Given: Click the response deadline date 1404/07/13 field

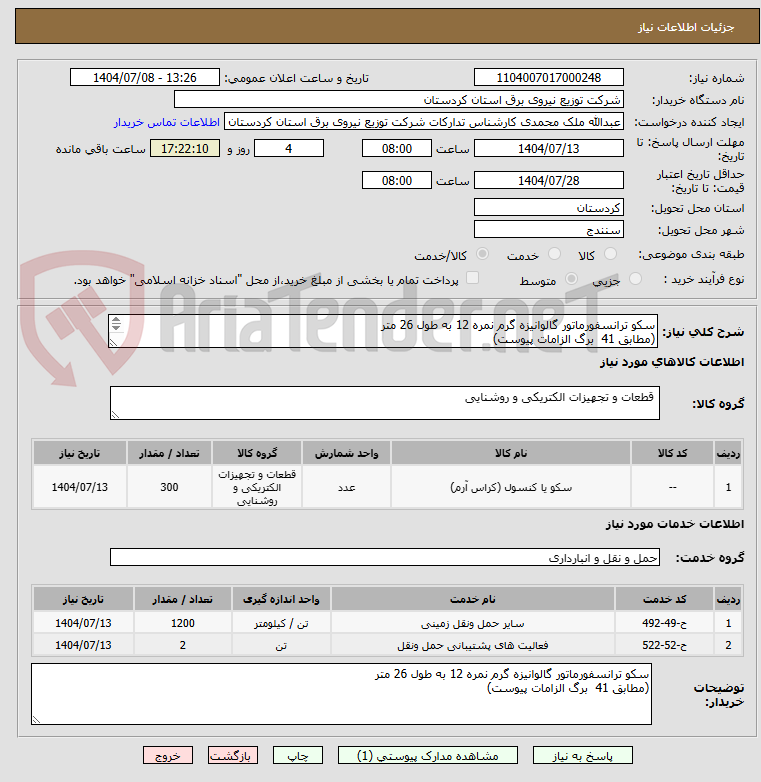Looking at the screenshot, I should pyautogui.click(x=549, y=149).
